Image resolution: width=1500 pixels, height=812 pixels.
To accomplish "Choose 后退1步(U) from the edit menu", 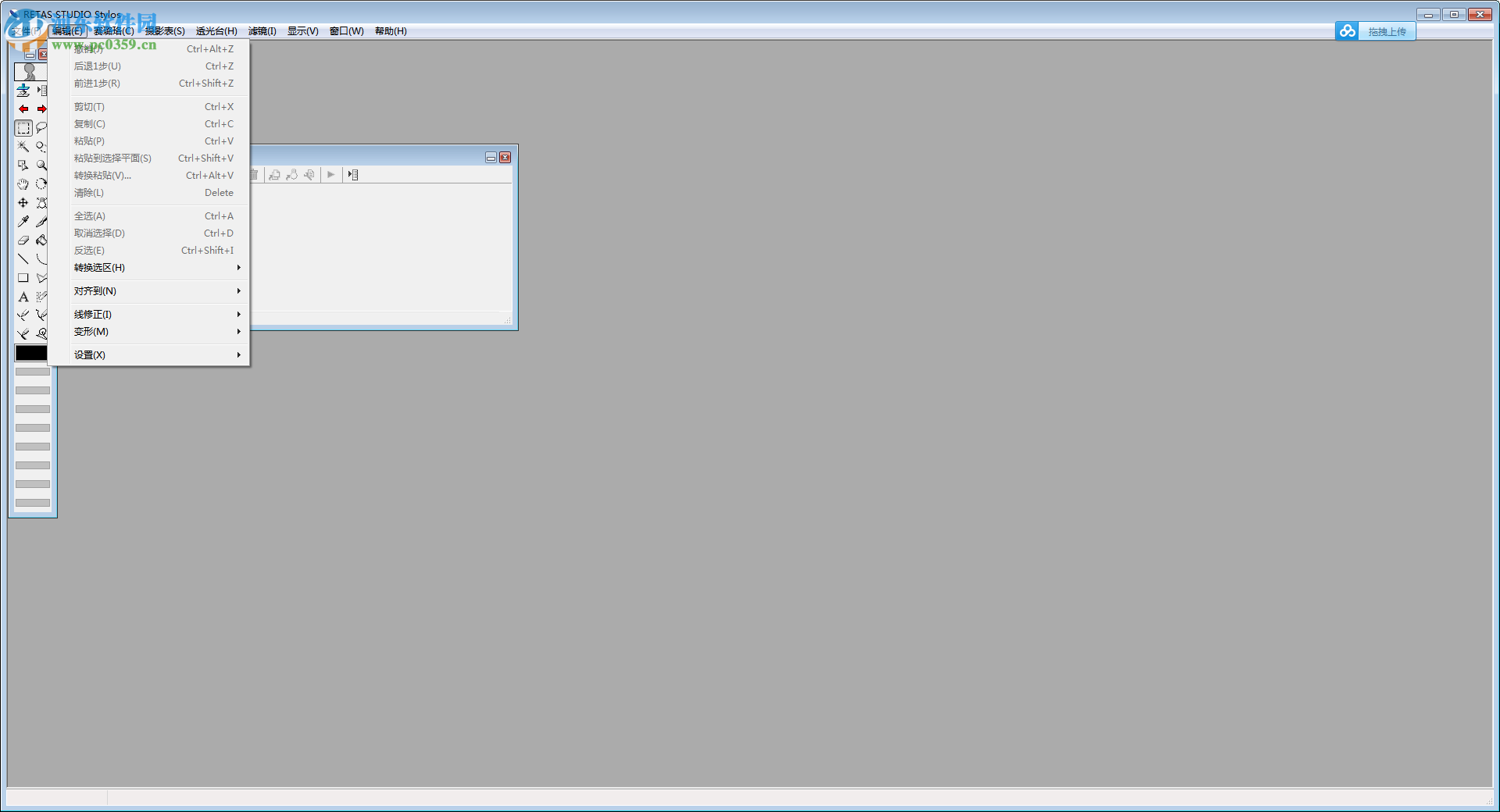I will click(149, 66).
